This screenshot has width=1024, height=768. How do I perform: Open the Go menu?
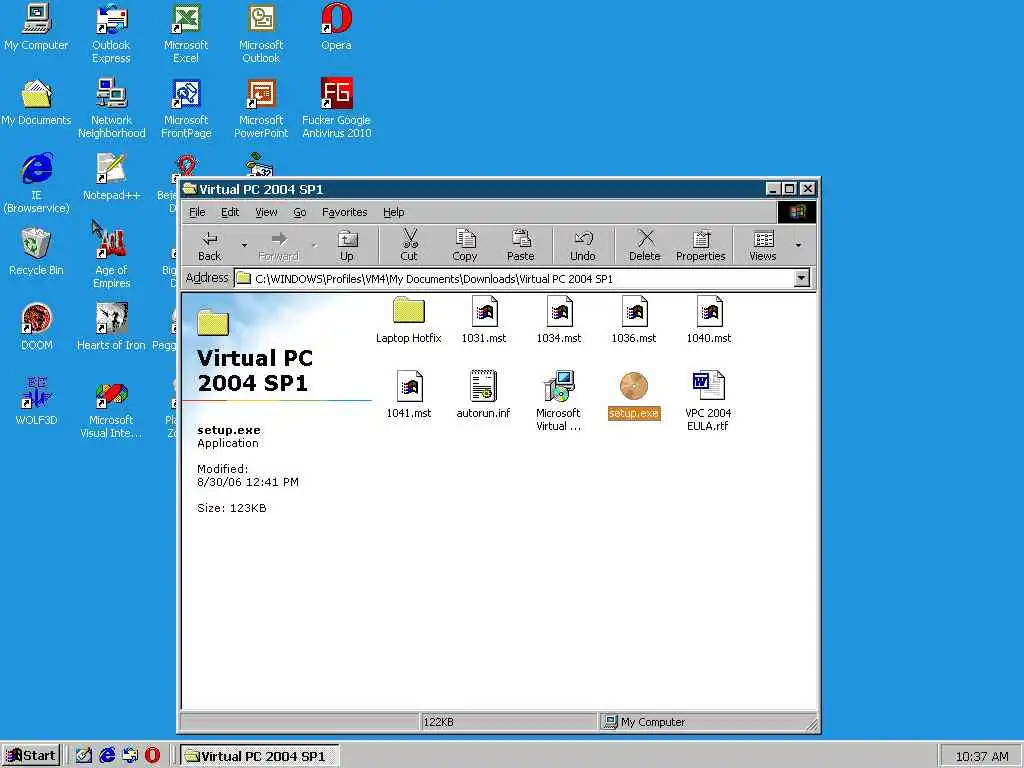[300, 212]
